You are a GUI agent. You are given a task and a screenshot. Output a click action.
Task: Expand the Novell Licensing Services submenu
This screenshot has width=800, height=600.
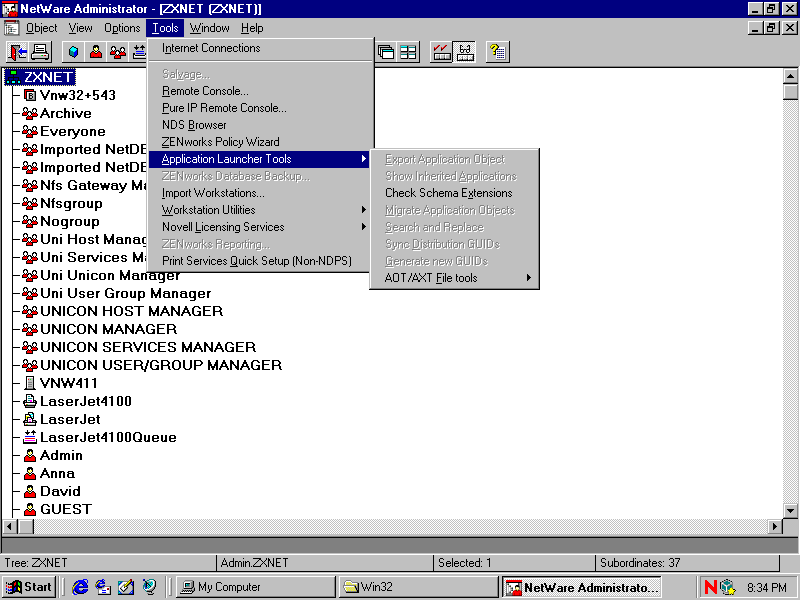(259, 227)
